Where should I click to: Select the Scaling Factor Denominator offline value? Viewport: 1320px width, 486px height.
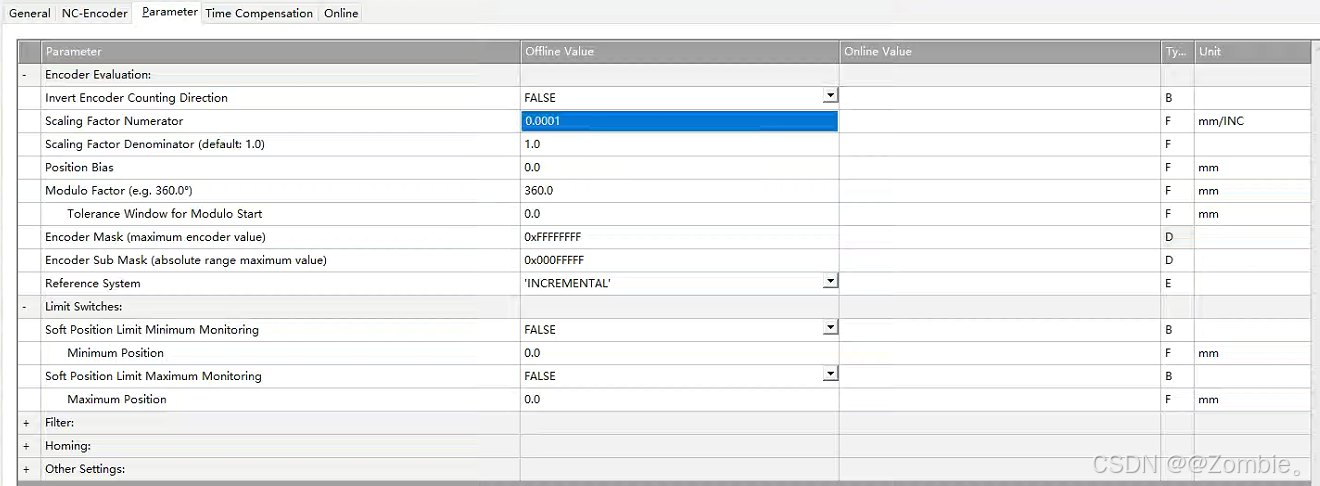[x=679, y=144]
